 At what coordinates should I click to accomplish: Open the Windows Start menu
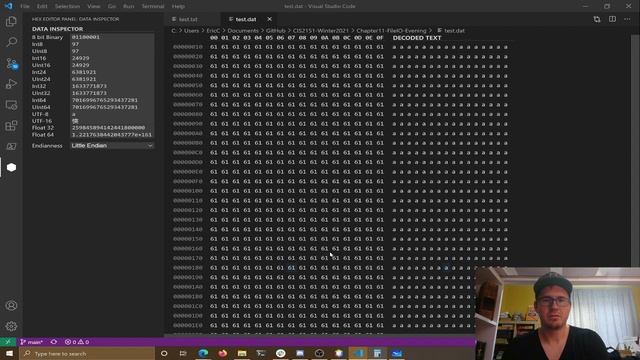9,353
